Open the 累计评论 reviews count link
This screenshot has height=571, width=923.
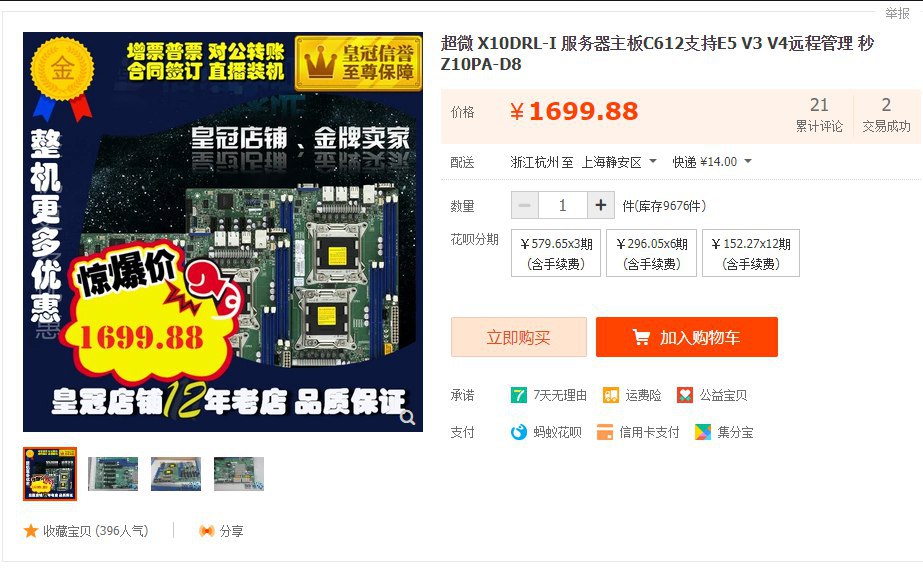[x=819, y=114]
